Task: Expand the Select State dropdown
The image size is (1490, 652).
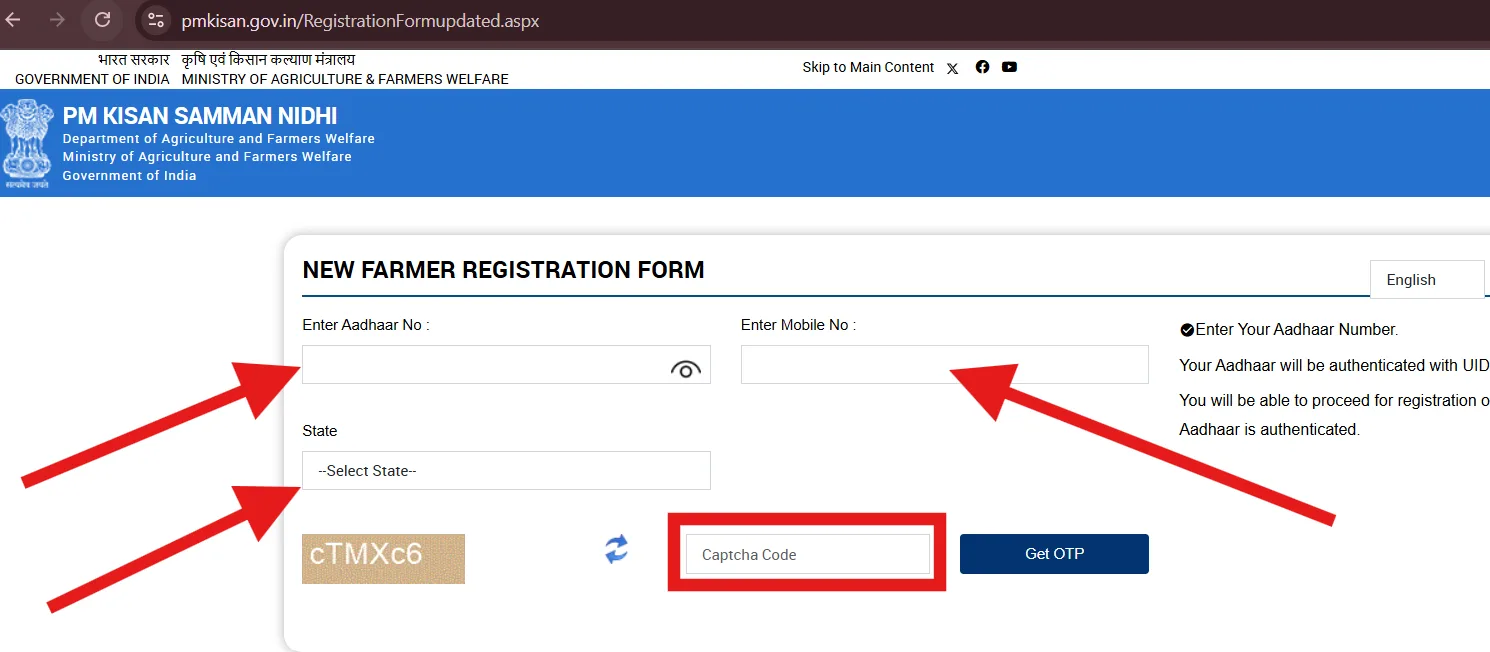Action: (x=506, y=470)
